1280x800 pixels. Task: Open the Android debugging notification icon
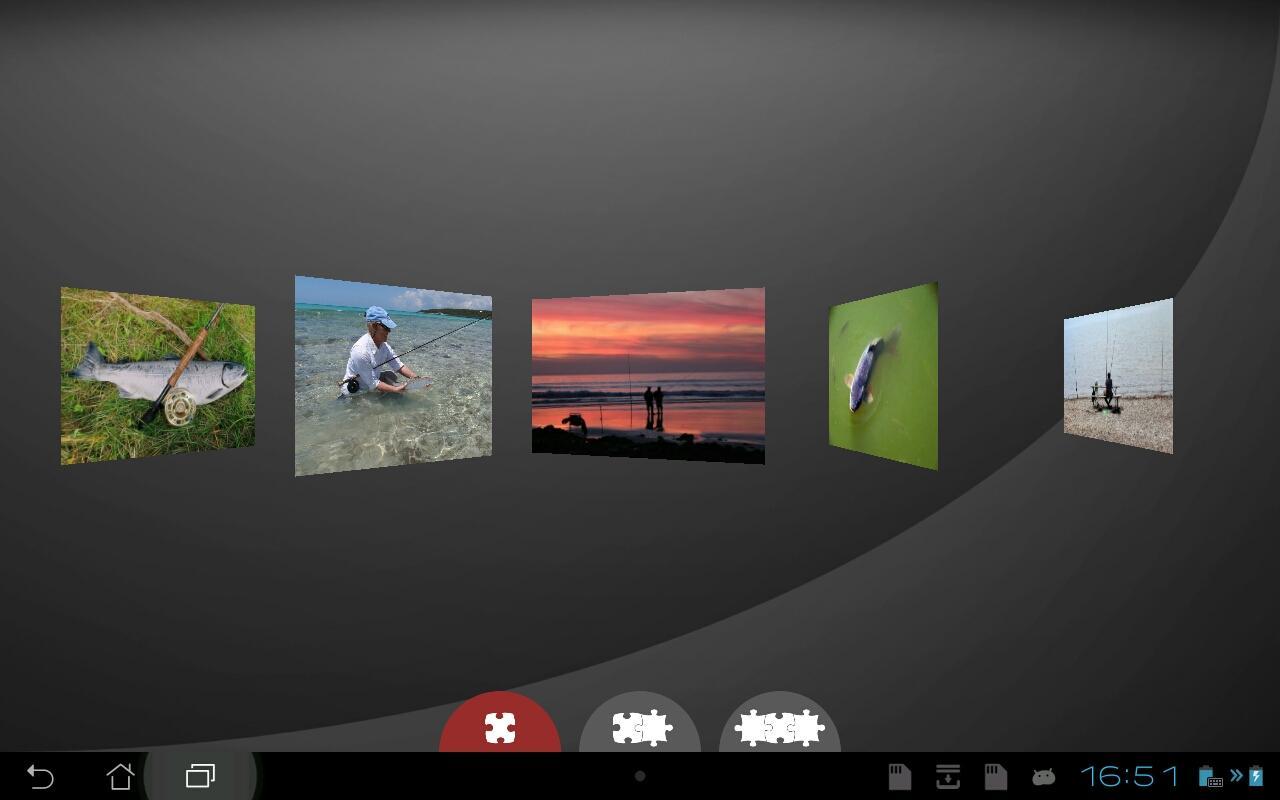pos(1043,776)
